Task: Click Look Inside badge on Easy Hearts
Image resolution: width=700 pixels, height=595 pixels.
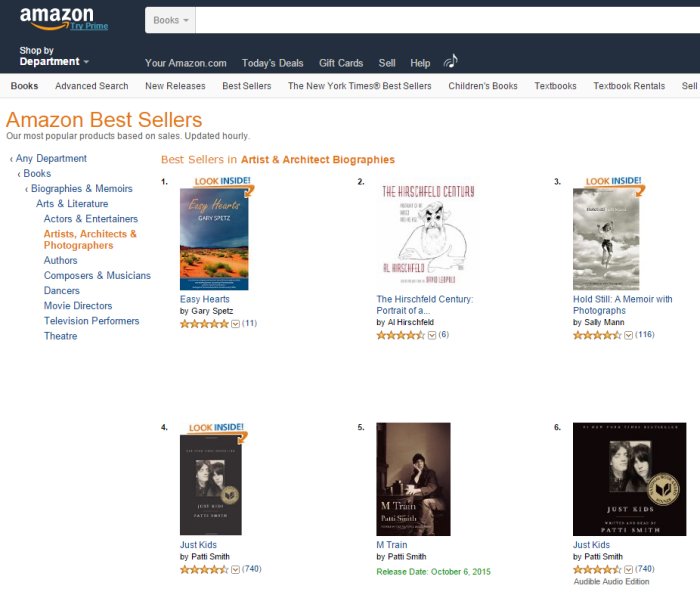Action: tap(217, 182)
